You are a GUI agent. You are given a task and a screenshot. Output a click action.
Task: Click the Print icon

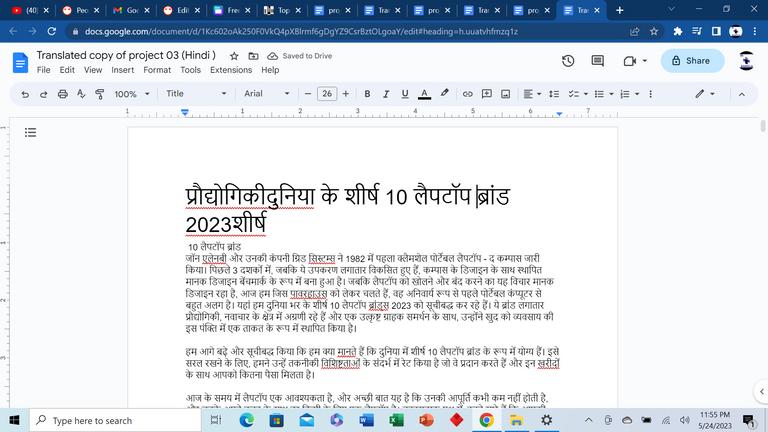tap(63, 94)
